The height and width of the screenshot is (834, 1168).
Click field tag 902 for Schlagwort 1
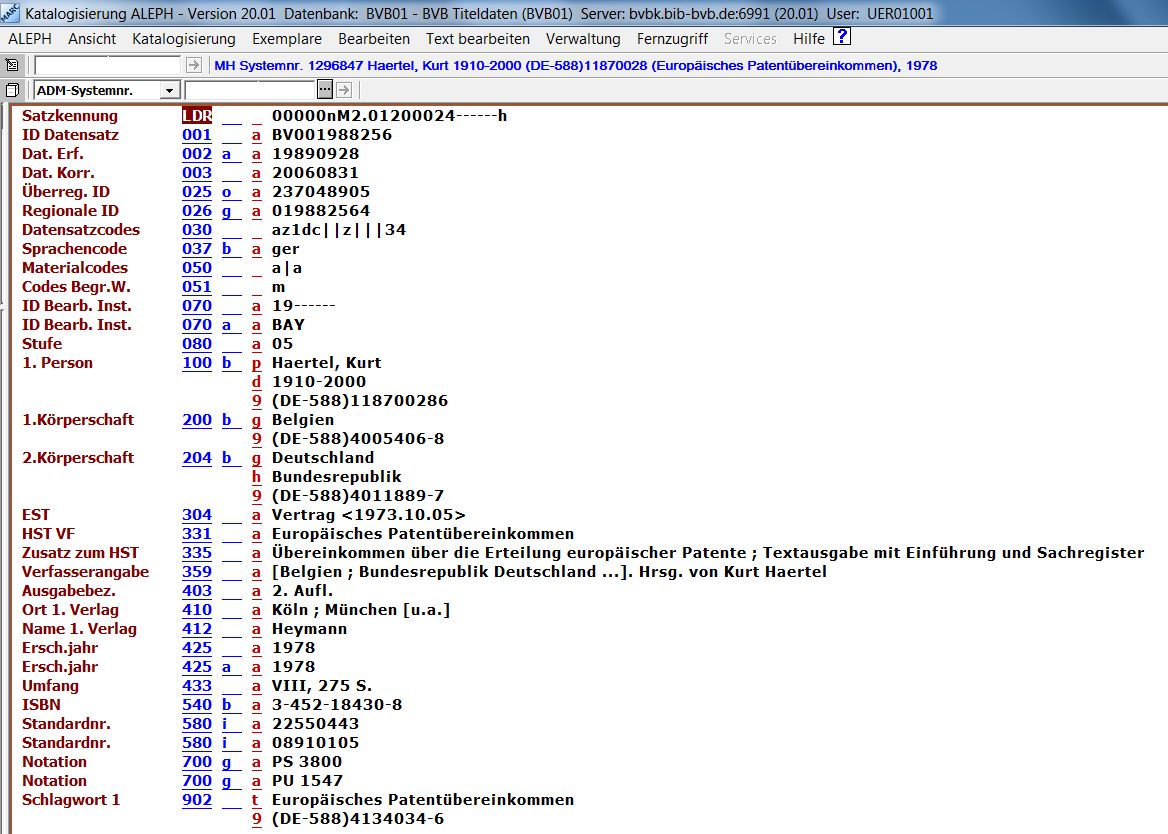point(197,800)
